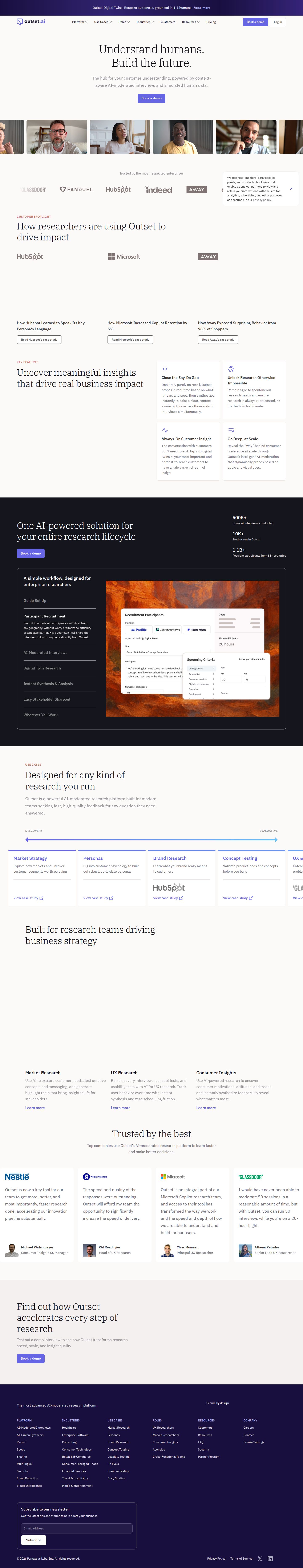Click Book a demo below hero text
The height and width of the screenshot is (1568, 303).
pyautogui.click(x=151, y=98)
